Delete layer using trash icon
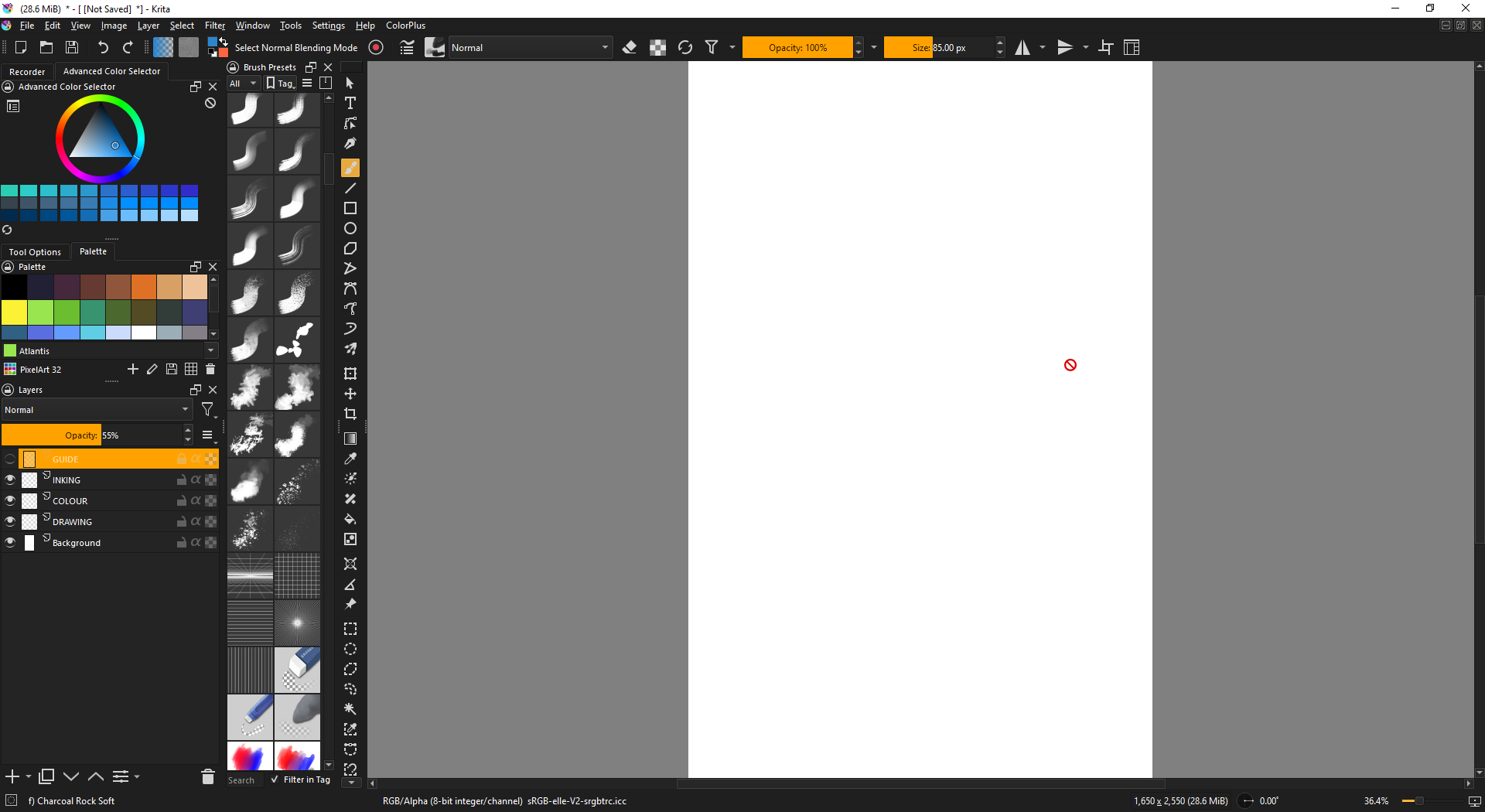Screen dimensions: 1485x812 (207, 776)
